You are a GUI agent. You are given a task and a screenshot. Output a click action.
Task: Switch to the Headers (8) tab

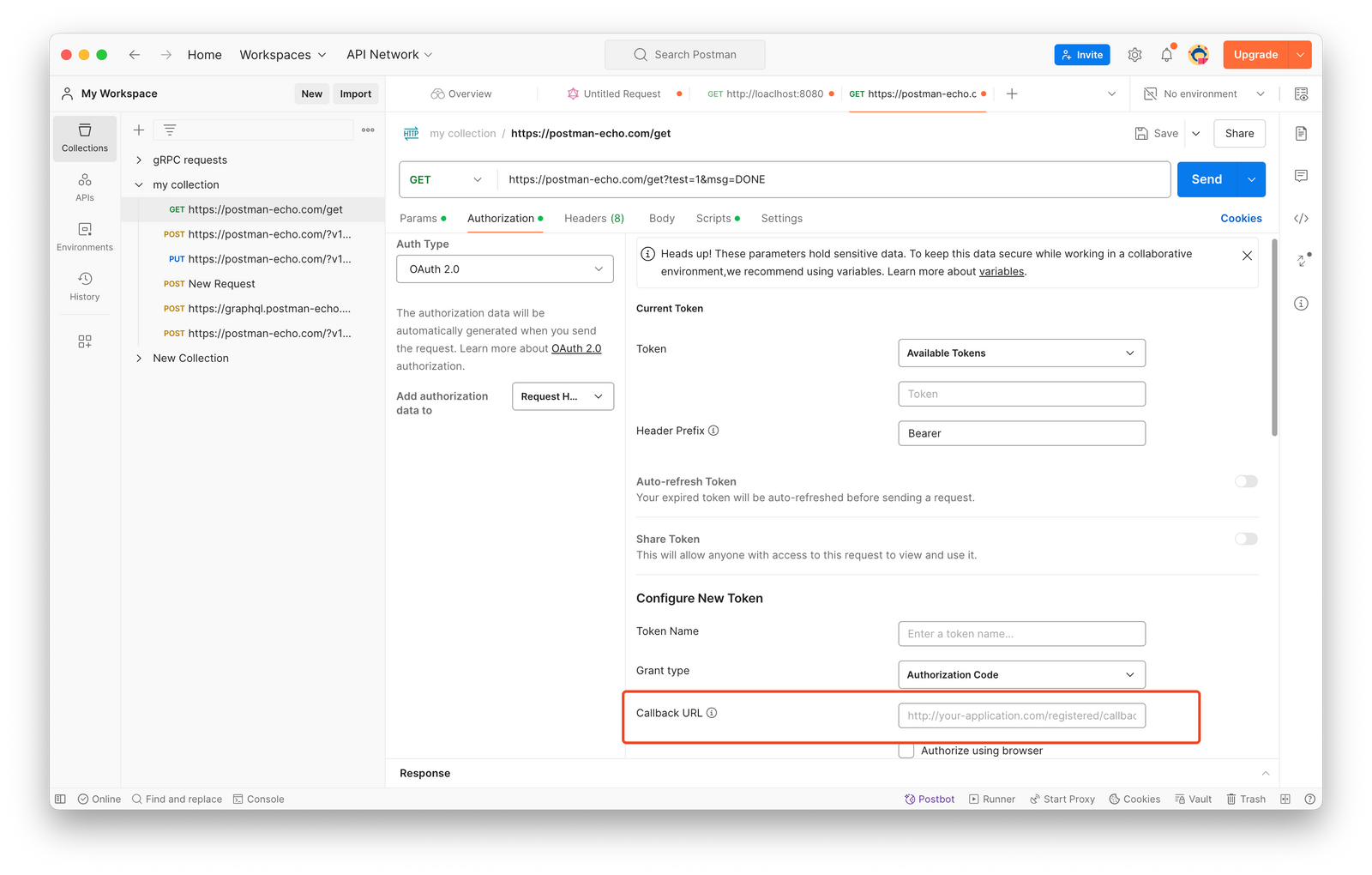click(593, 219)
